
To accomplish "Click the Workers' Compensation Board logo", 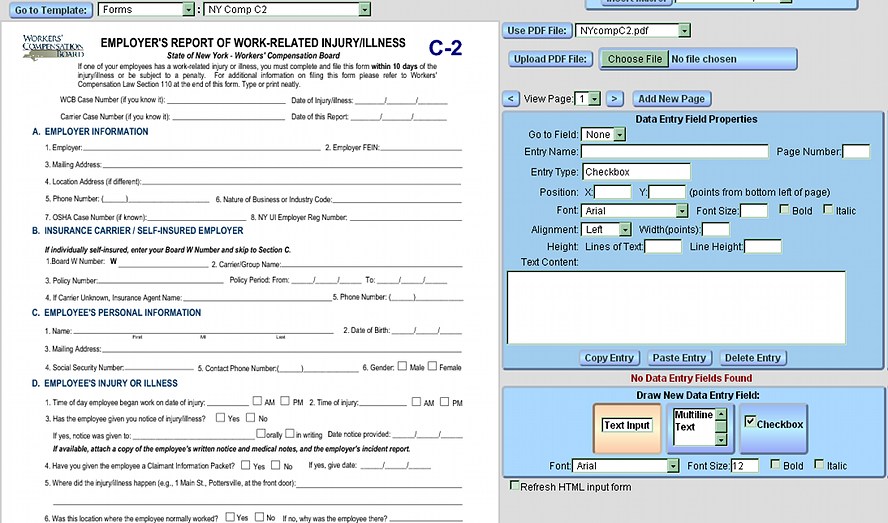I will point(53,47).
